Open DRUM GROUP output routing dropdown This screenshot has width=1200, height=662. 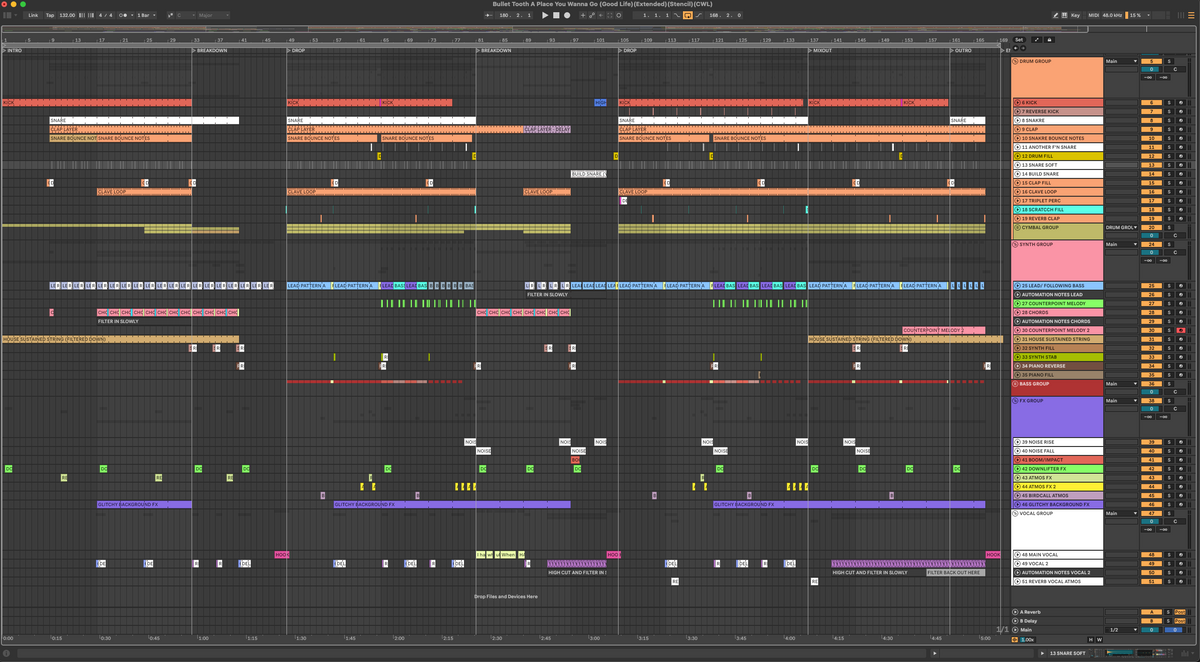[x=1121, y=61]
